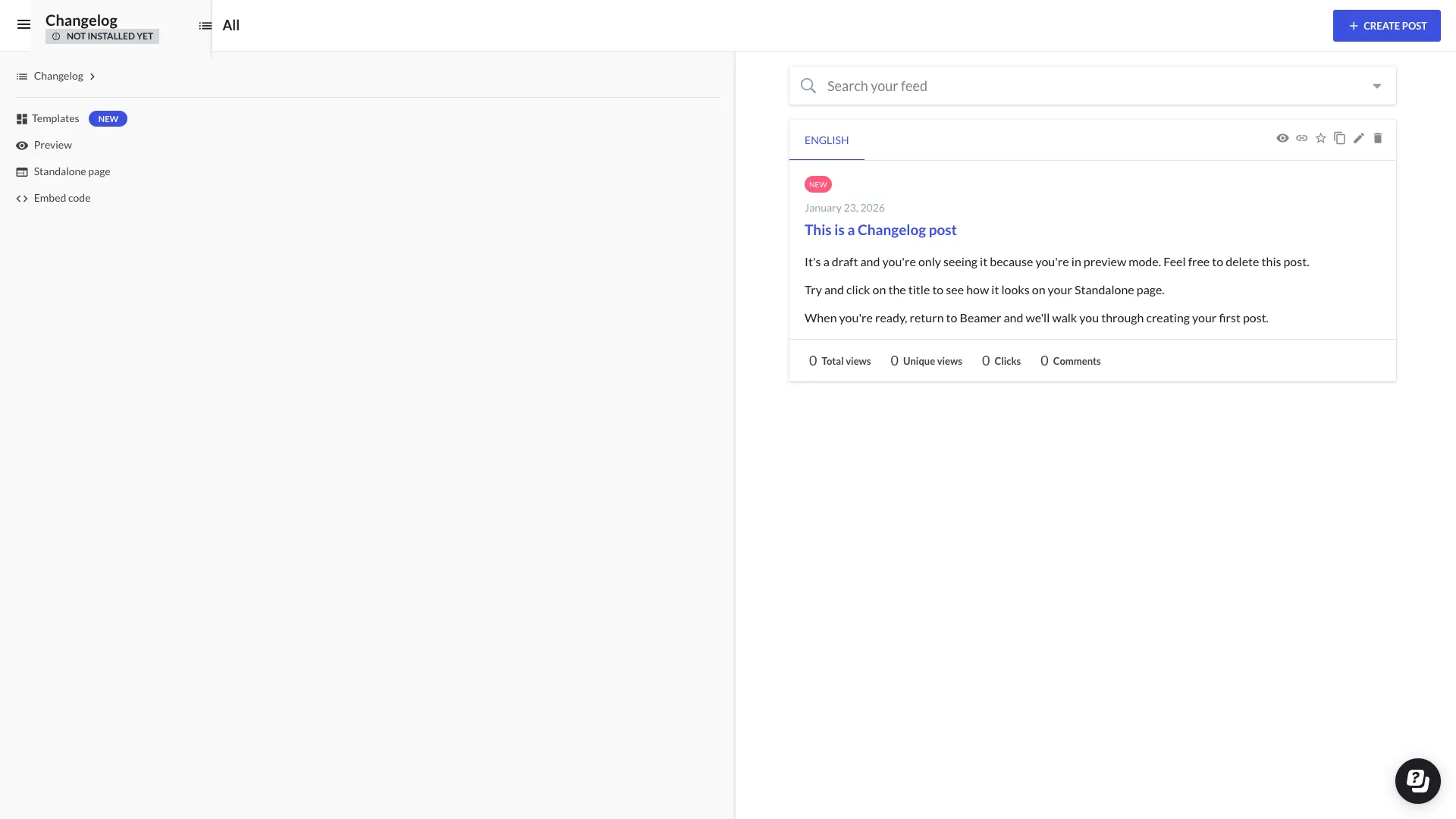Switch to the ENGLISH language tab
This screenshot has height=819, width=1456.
827,140
